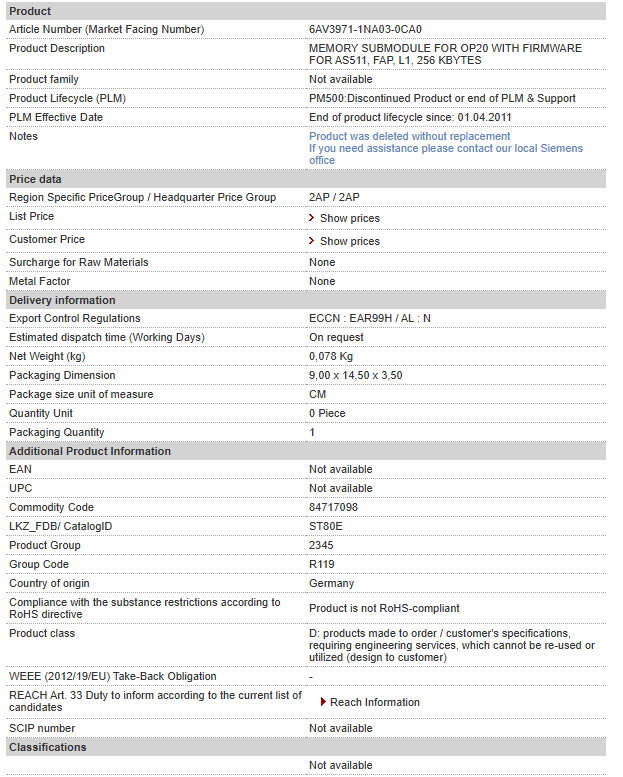Open the Reach Information link

coord(374,702)
